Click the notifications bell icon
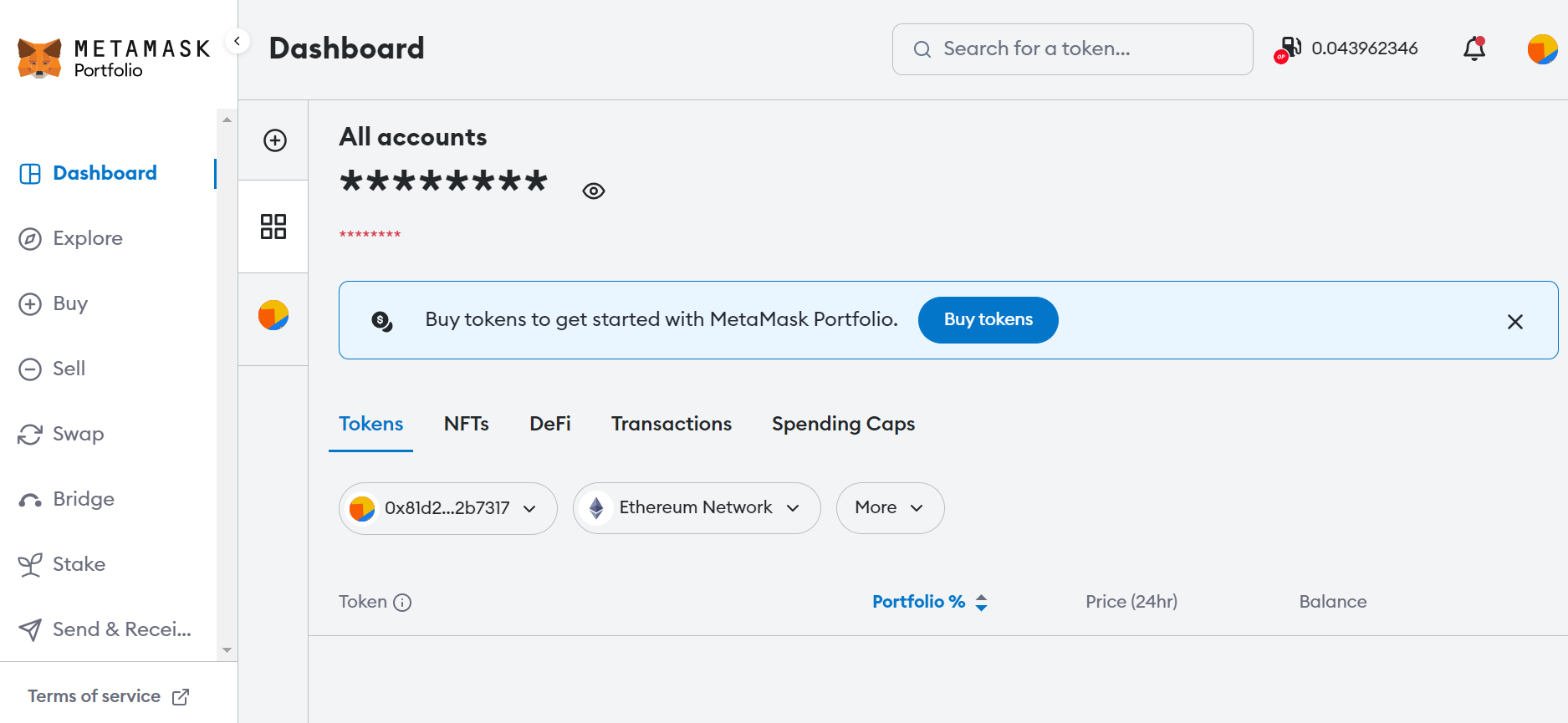Viewport: 1568px width, 723px height. [1474, 49]
